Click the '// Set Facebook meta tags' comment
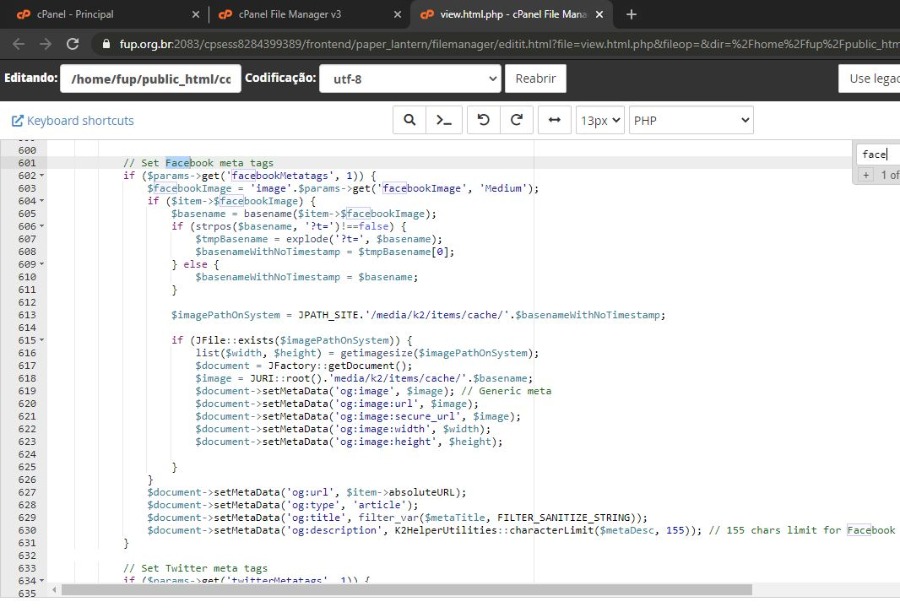 point(199,163)
